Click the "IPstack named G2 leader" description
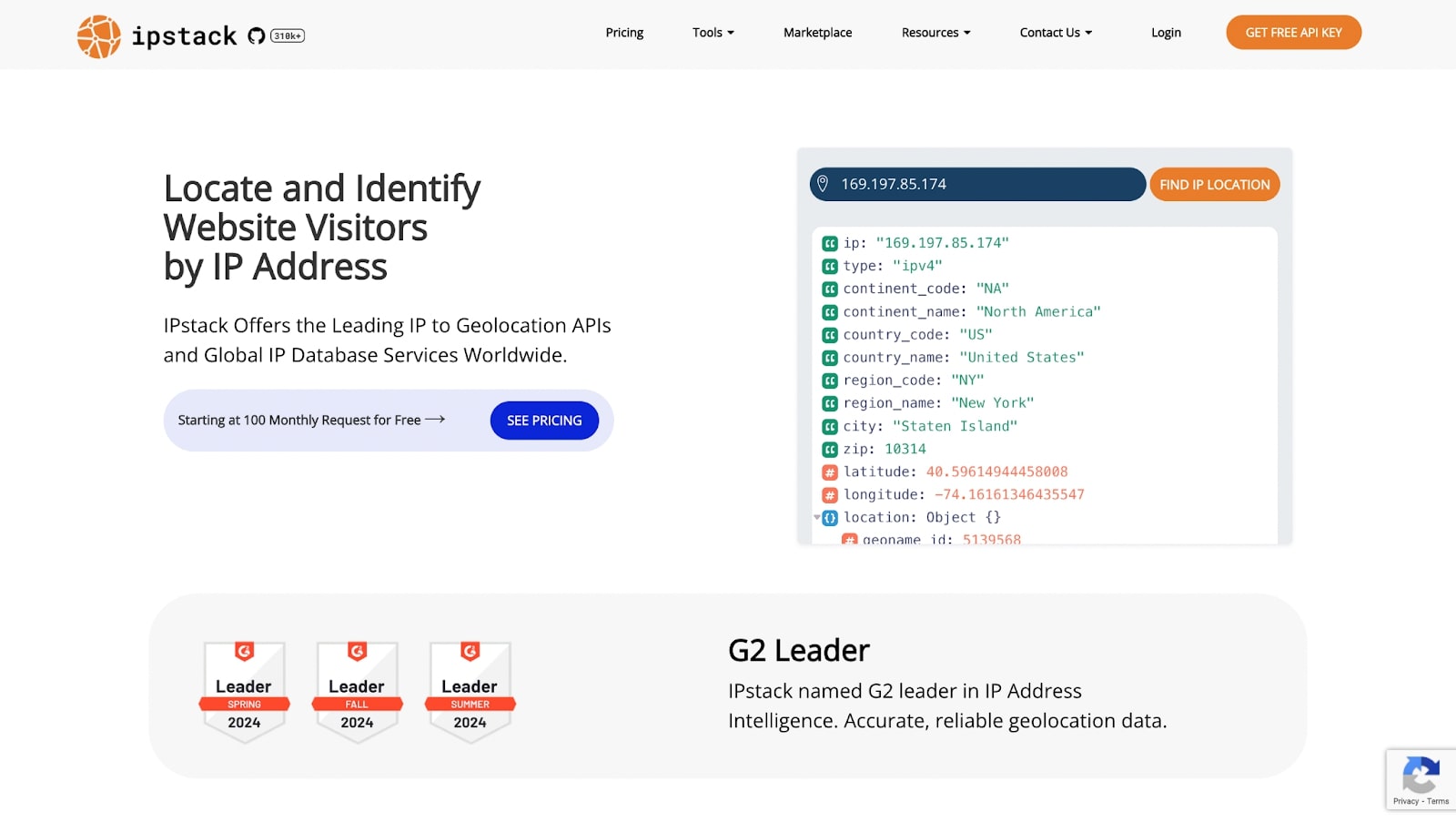The height and width of the screenshot is (822, 1456). tap(947, 705)
